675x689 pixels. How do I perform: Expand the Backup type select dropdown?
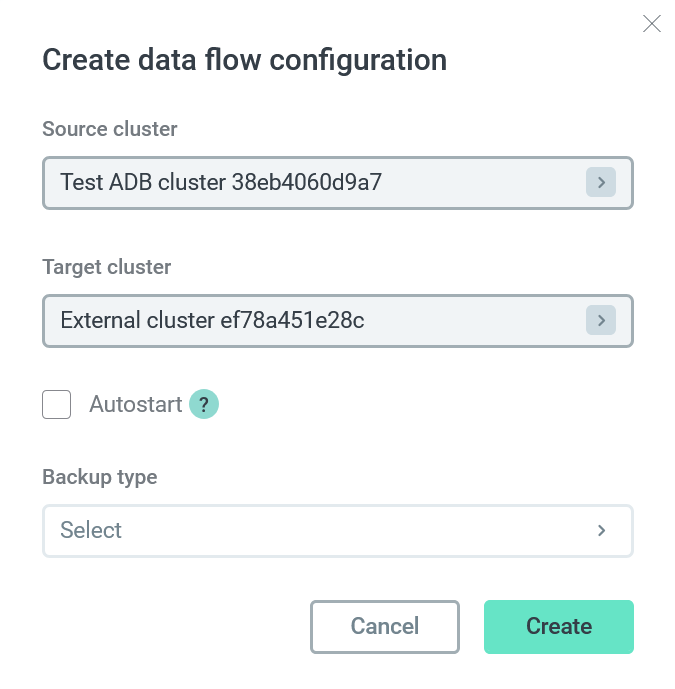337,530
